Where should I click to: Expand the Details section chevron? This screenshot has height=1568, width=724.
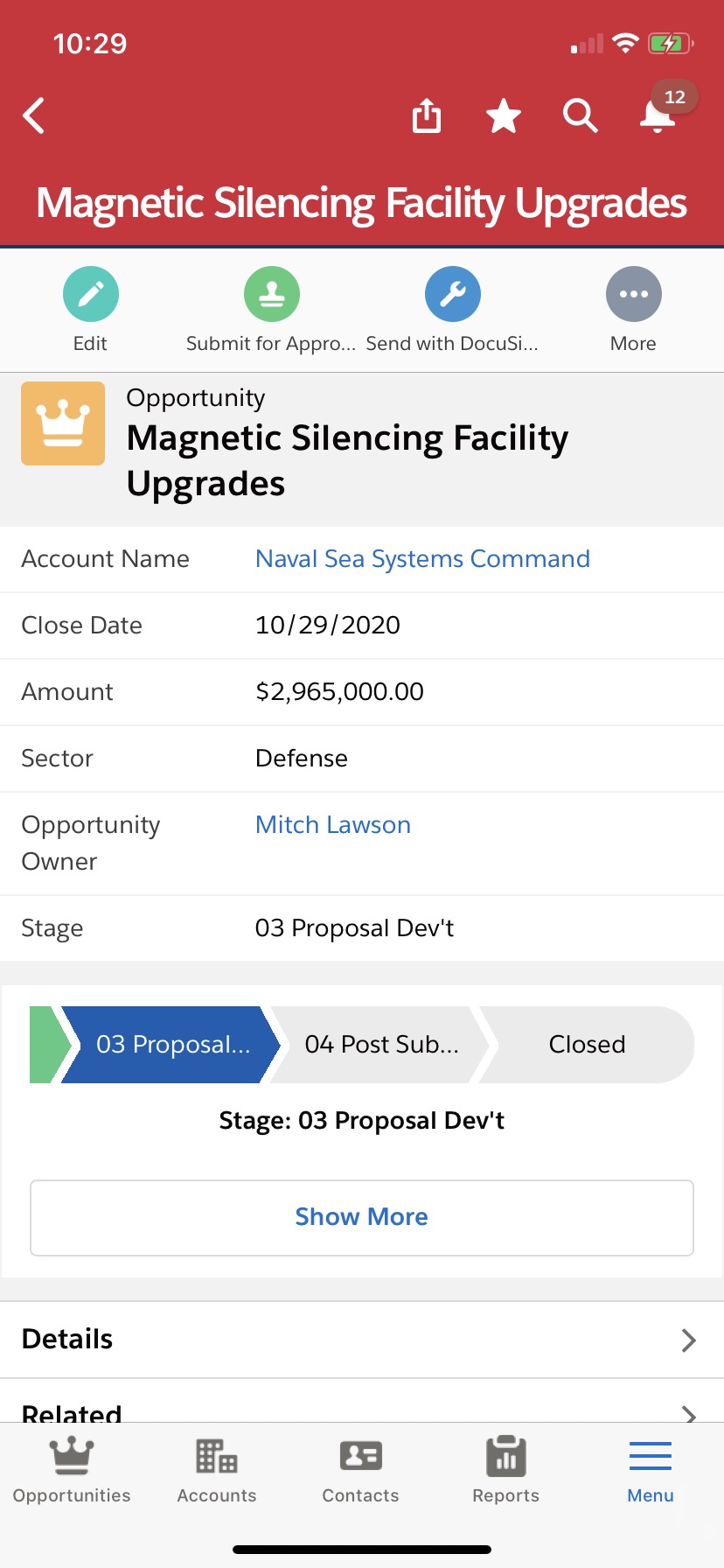coord(688,1340)
